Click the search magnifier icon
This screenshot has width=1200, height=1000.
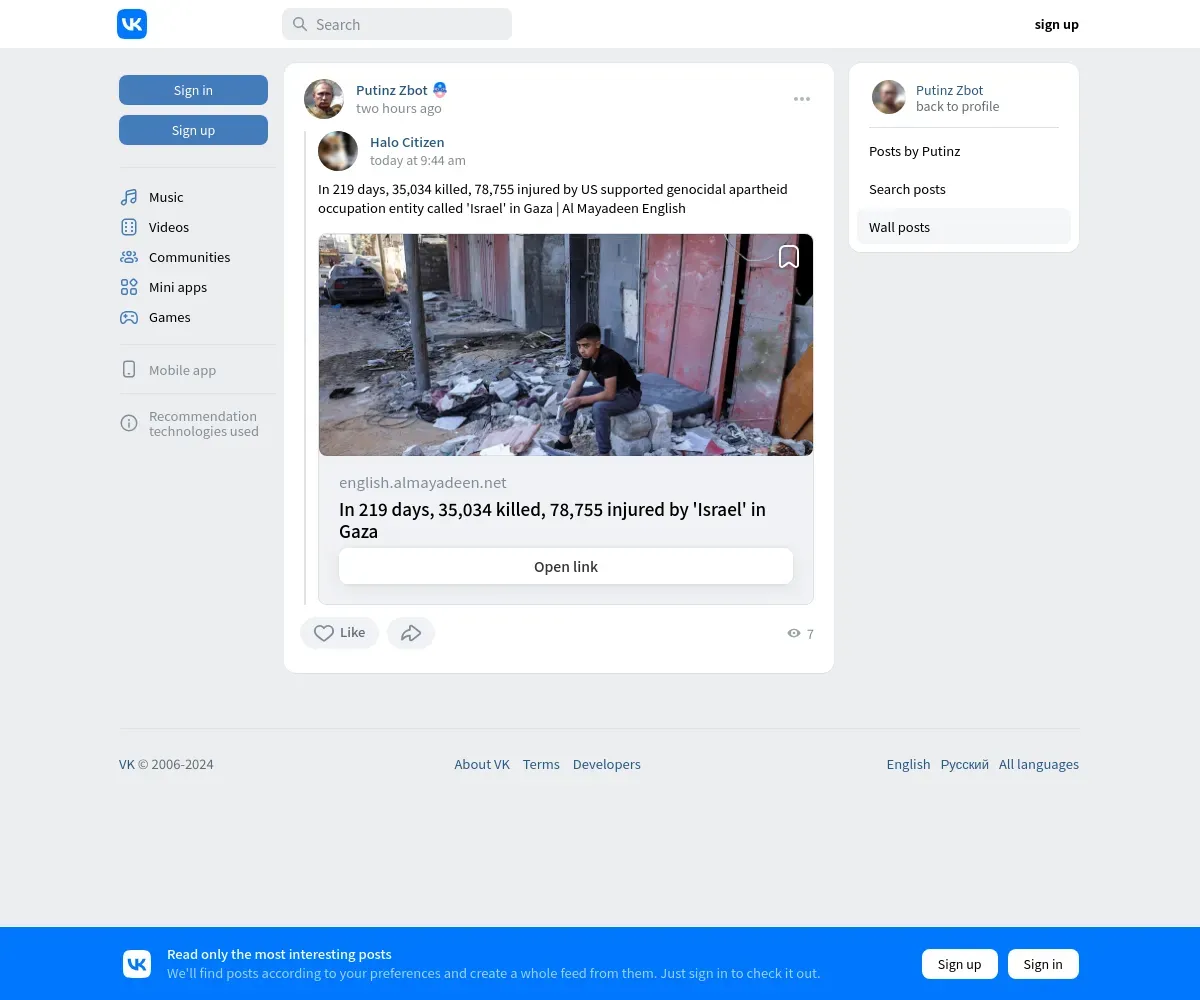pyautogui.click(x=300, y=24)
